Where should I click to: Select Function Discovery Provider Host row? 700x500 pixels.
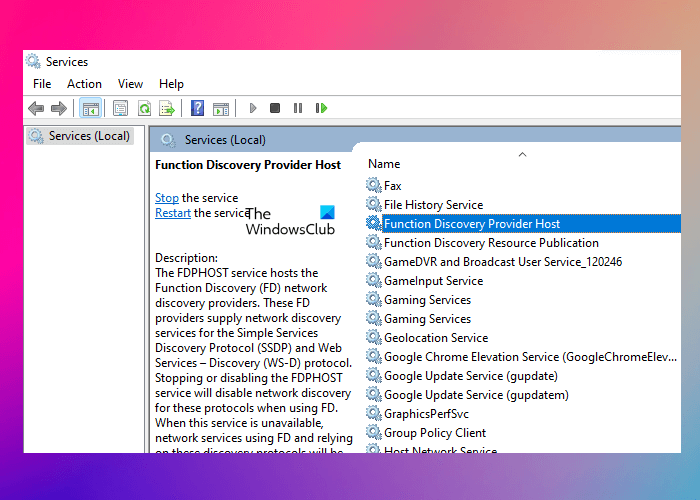point(523,224)
